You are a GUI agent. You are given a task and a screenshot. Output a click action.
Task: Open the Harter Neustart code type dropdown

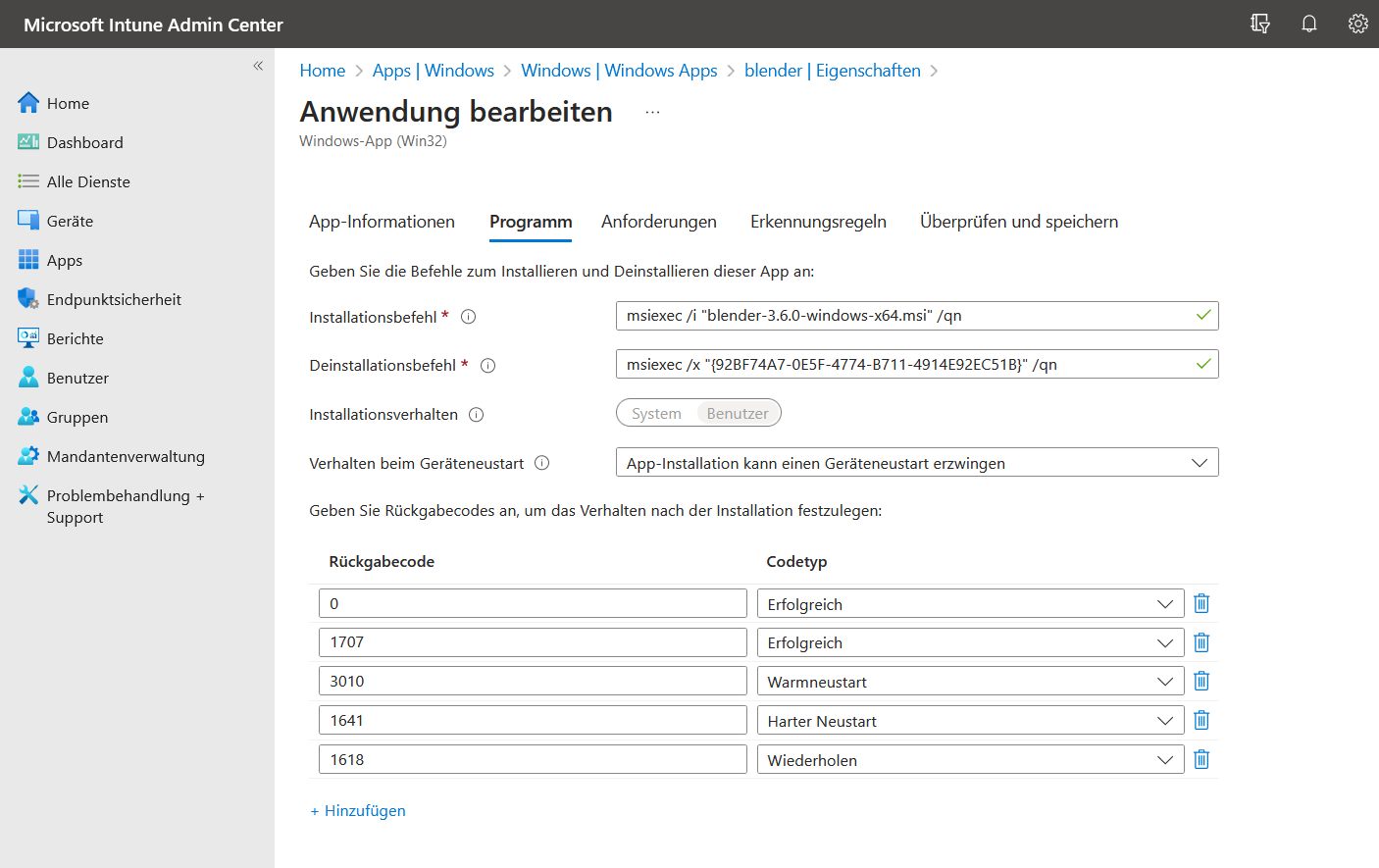coord(970,721)
